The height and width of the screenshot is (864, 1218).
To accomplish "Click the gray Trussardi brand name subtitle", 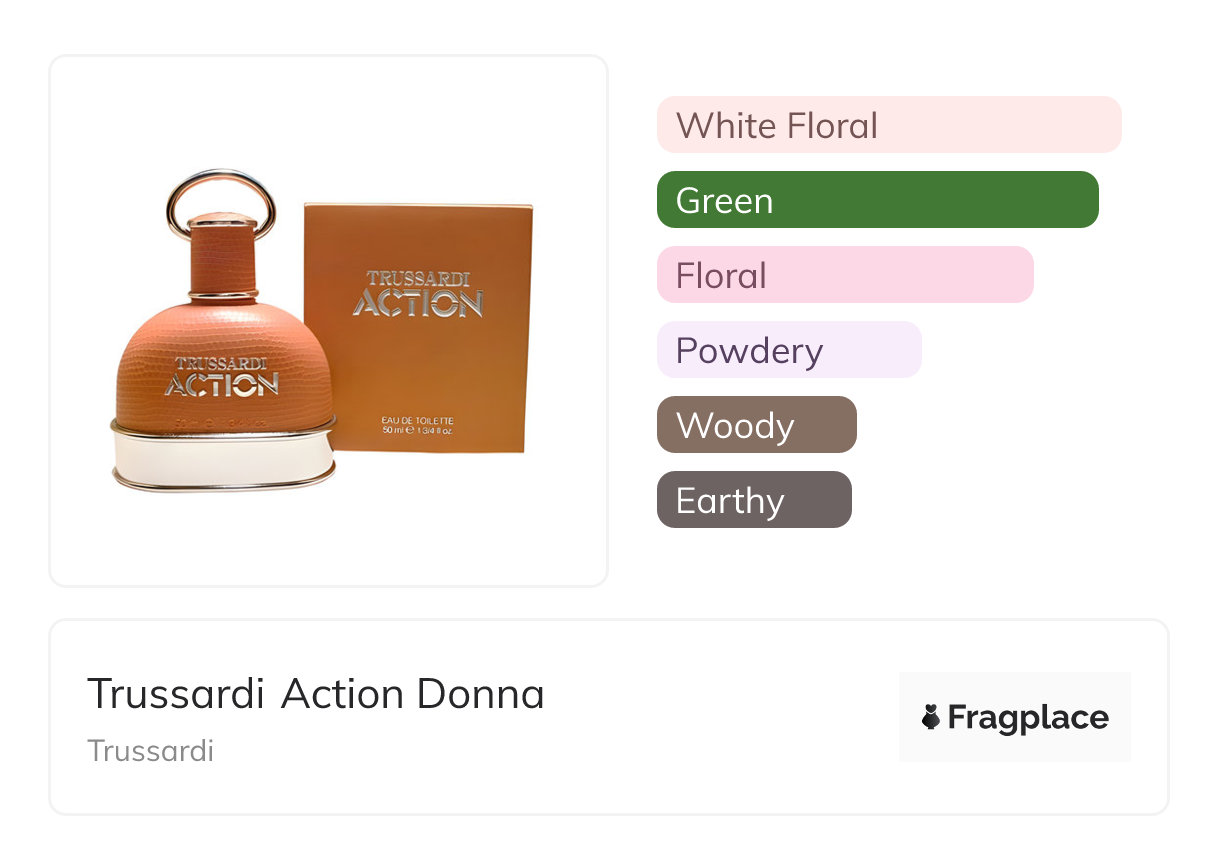I will [x=151, y=751].
